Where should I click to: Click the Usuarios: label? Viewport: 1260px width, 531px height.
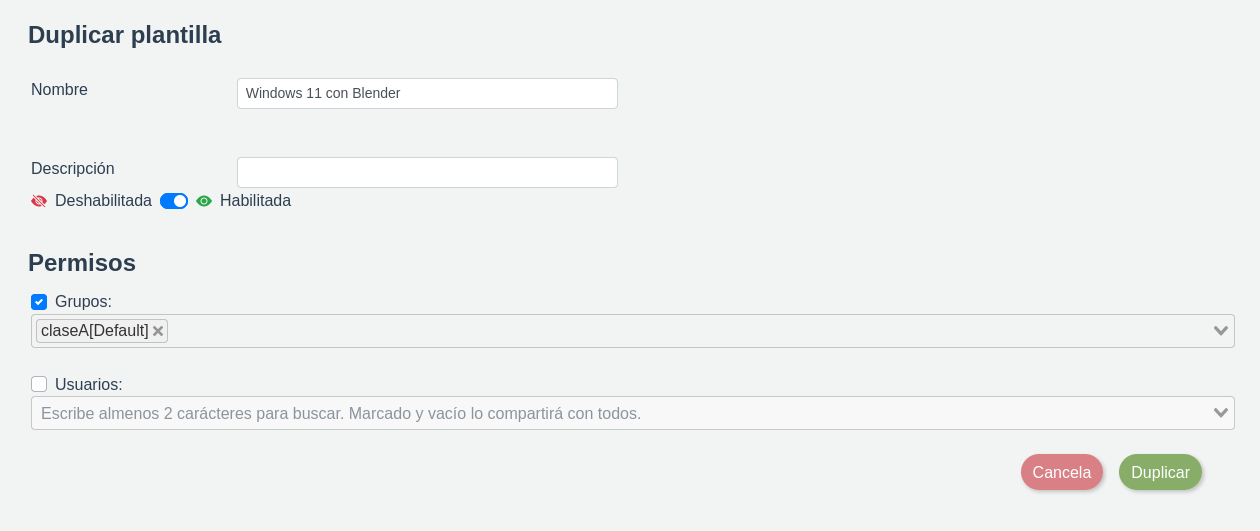pos(89,384)
